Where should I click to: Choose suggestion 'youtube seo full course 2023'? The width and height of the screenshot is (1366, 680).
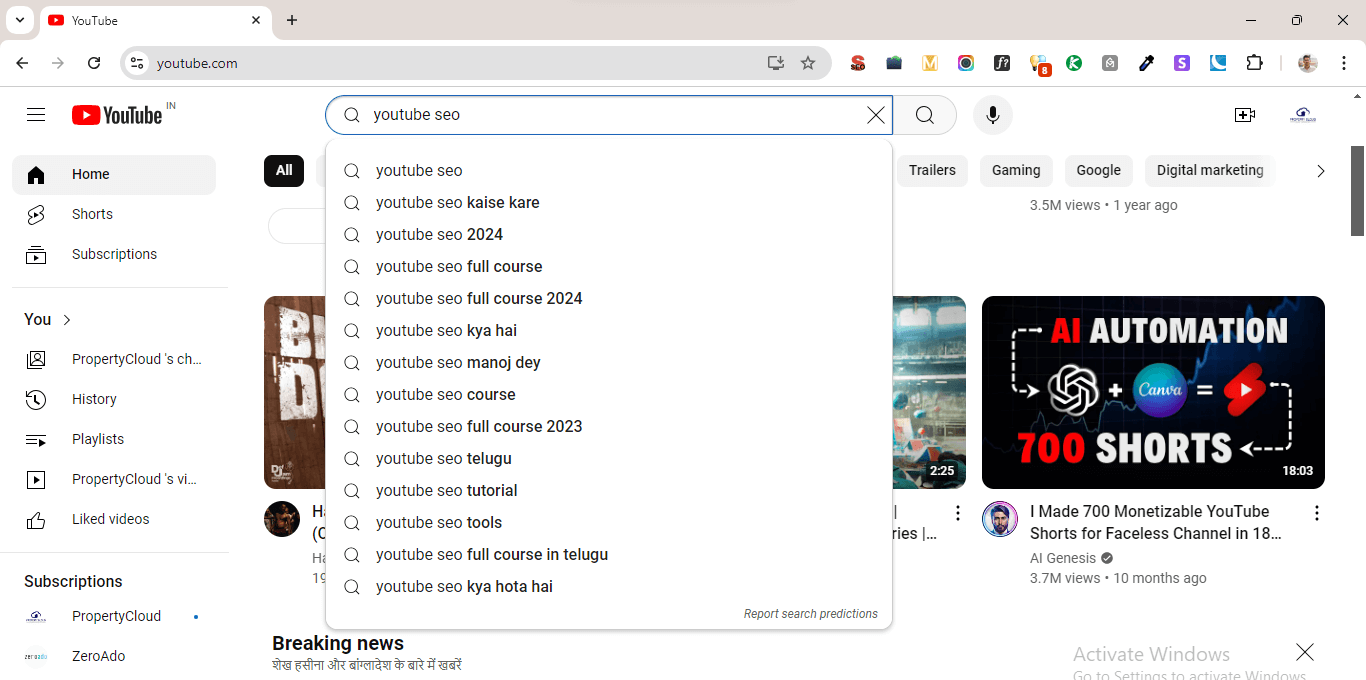[x=609, y=427]
